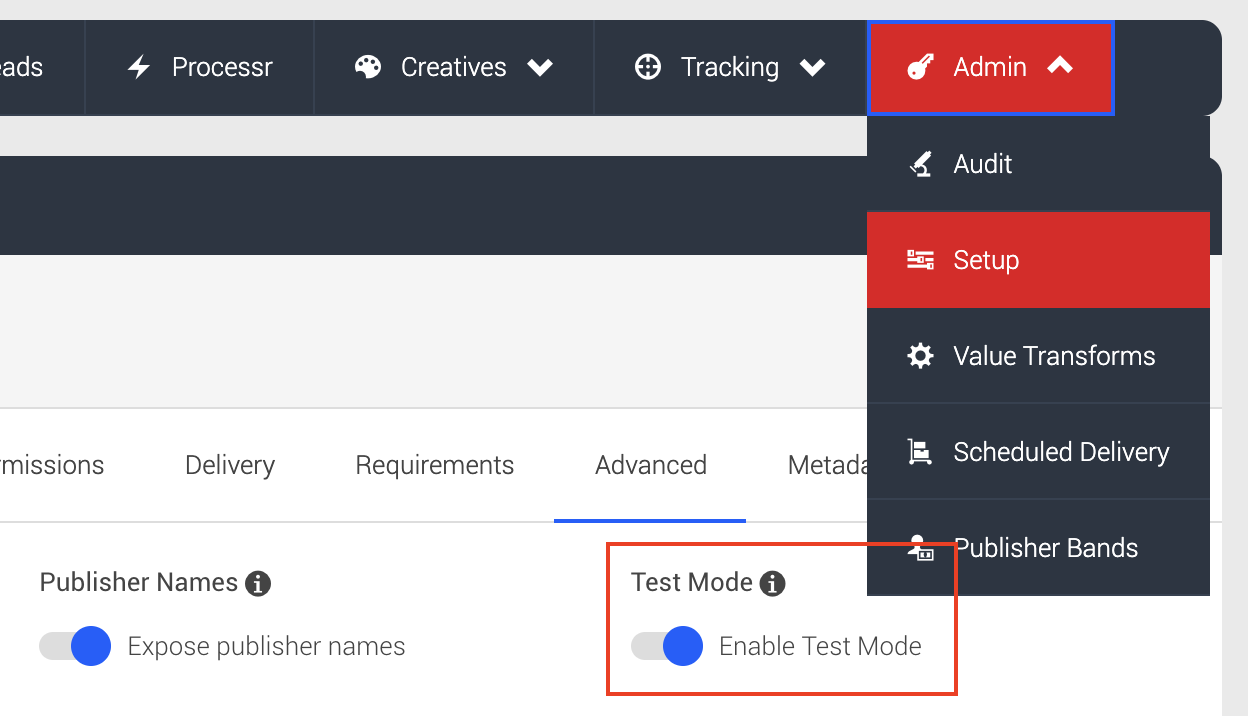Click the Scheduled Delivery cart icon
The width and height of the screenshot is (1248, 716).
[920, 452]
